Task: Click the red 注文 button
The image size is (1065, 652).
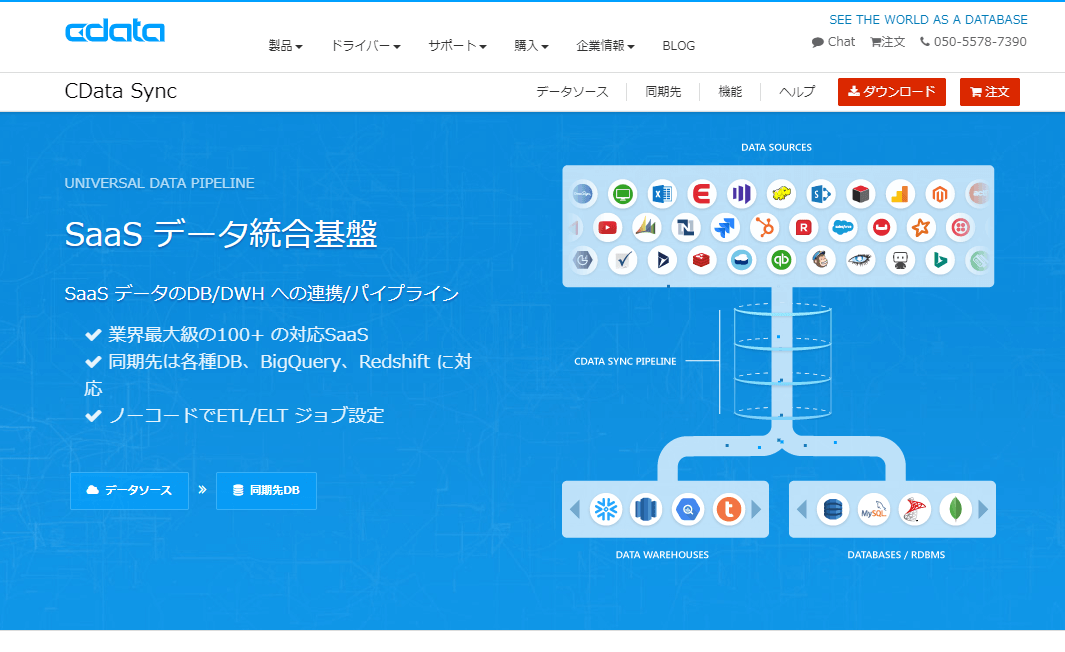Action: click(990, 92)
